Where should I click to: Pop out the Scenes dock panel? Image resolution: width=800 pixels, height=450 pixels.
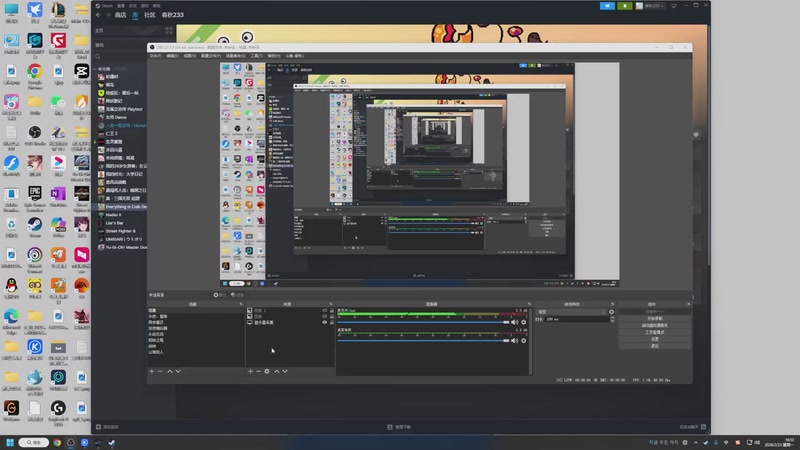click(x=241, y=304)
